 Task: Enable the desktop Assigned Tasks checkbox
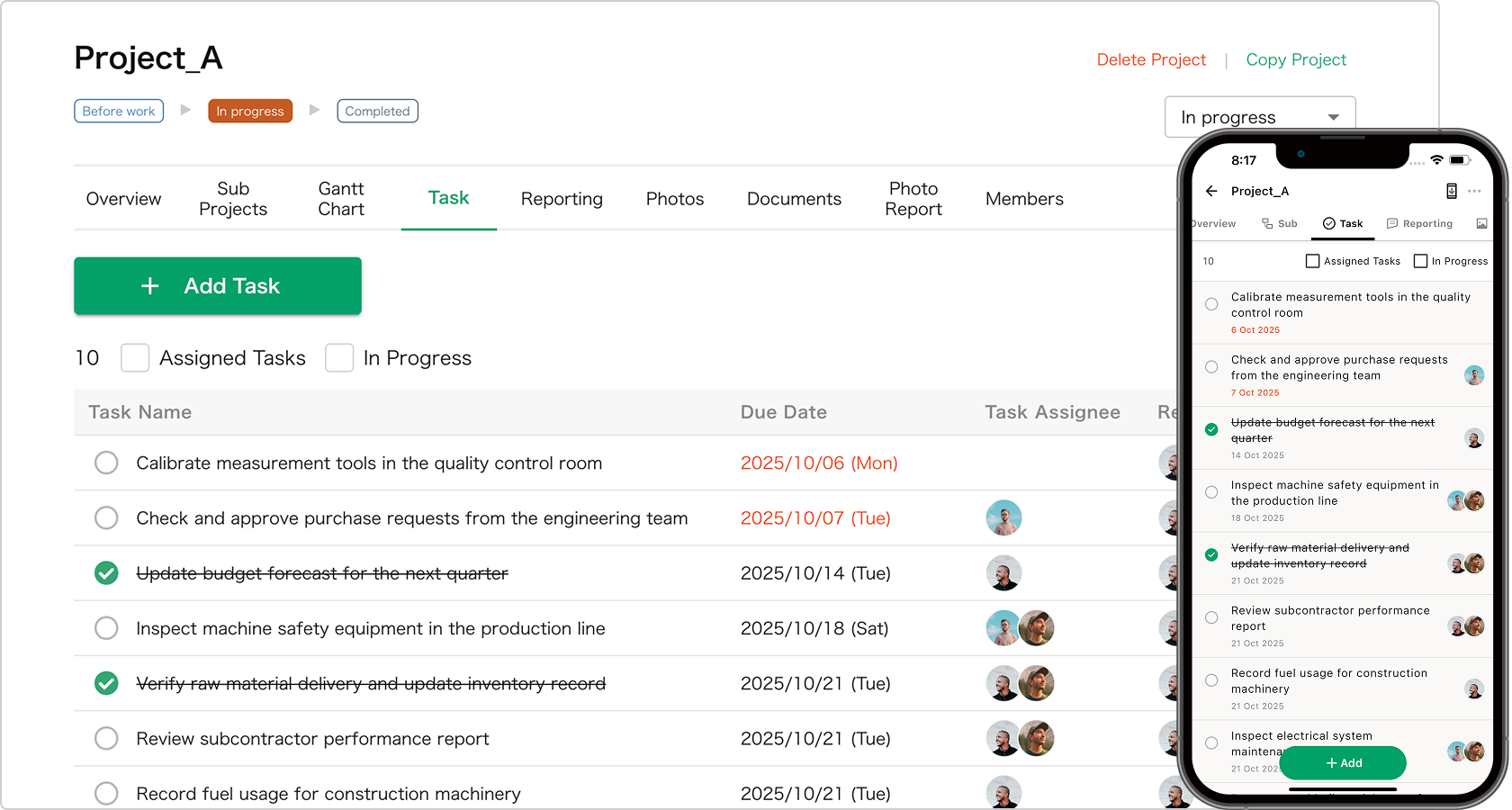tap(135, 357)
